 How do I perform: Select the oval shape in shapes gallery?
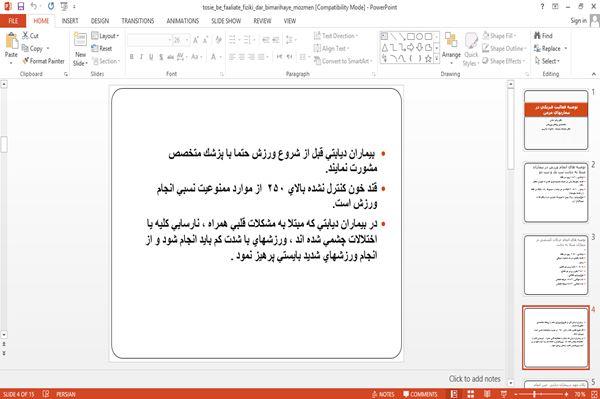pyautogui.click(x=420, y=37)
